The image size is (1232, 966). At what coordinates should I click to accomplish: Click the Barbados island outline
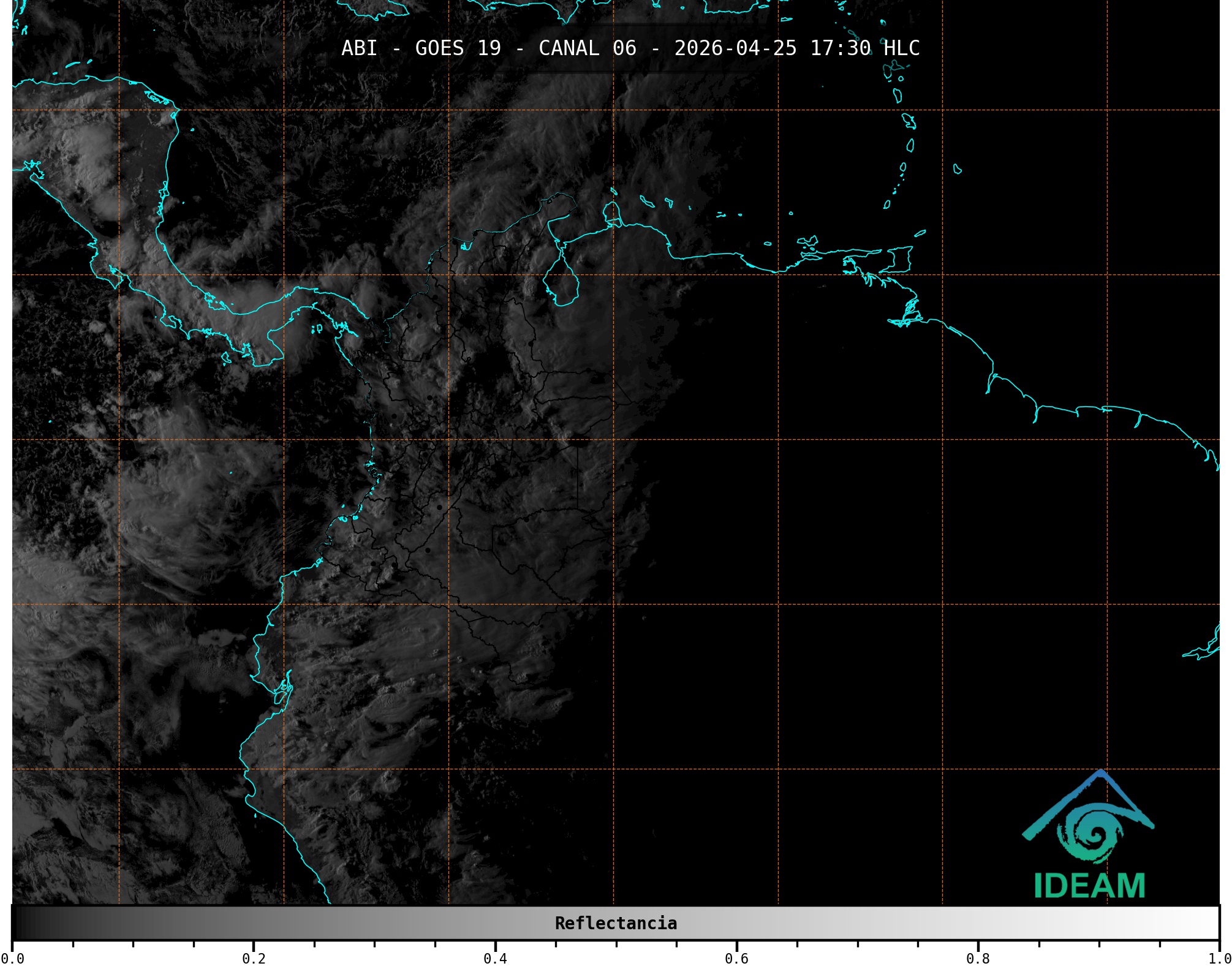point(957,169)
